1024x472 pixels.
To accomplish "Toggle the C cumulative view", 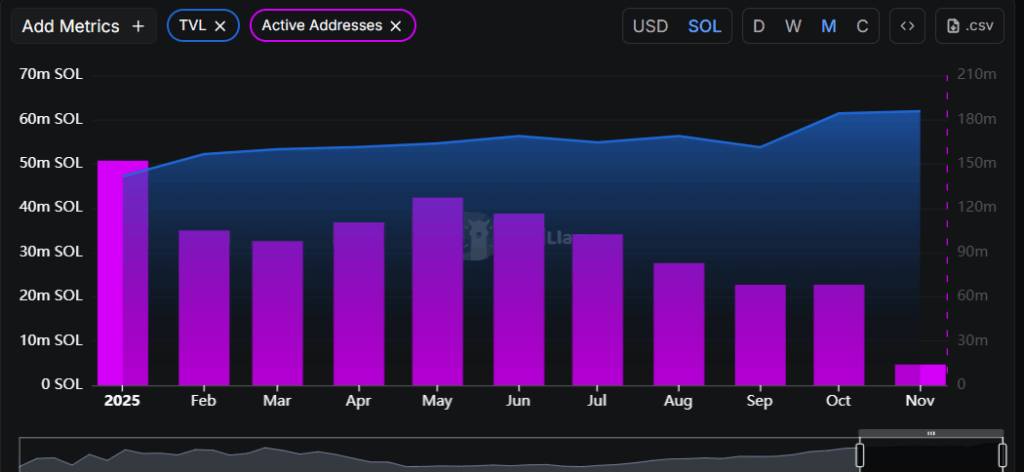I will click(x=862, y=26).
